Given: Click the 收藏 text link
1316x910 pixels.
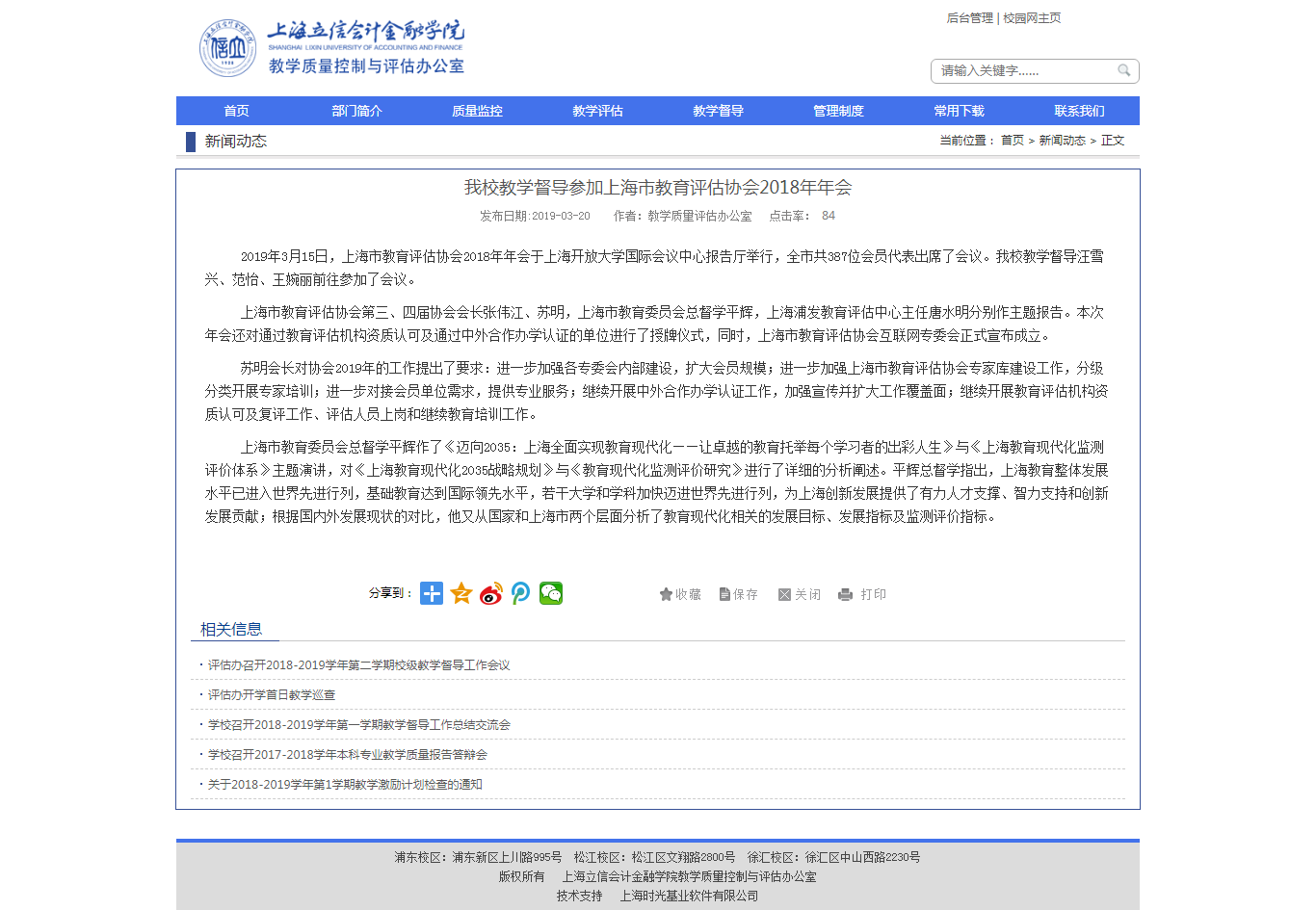Looking at the screenshot, I should click(x=689, y=594).
